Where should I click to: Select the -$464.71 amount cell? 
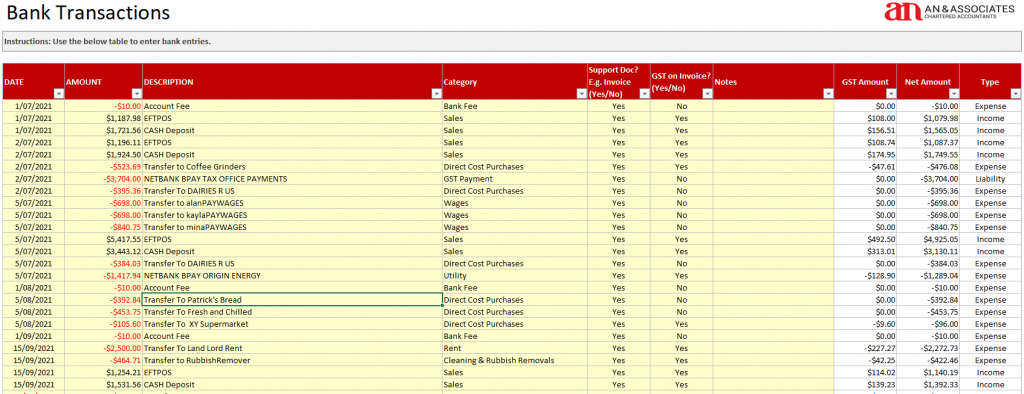point(103,360)
